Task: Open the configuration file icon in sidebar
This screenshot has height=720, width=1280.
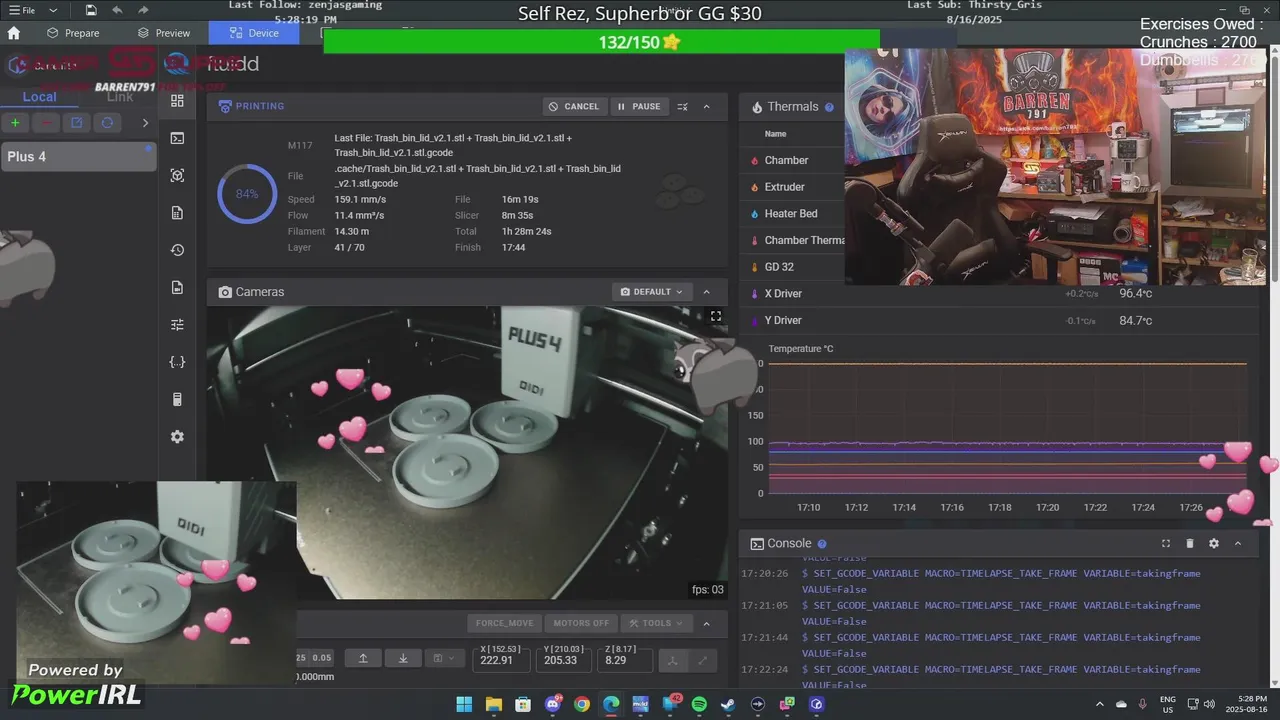Action: pos(177,287)
